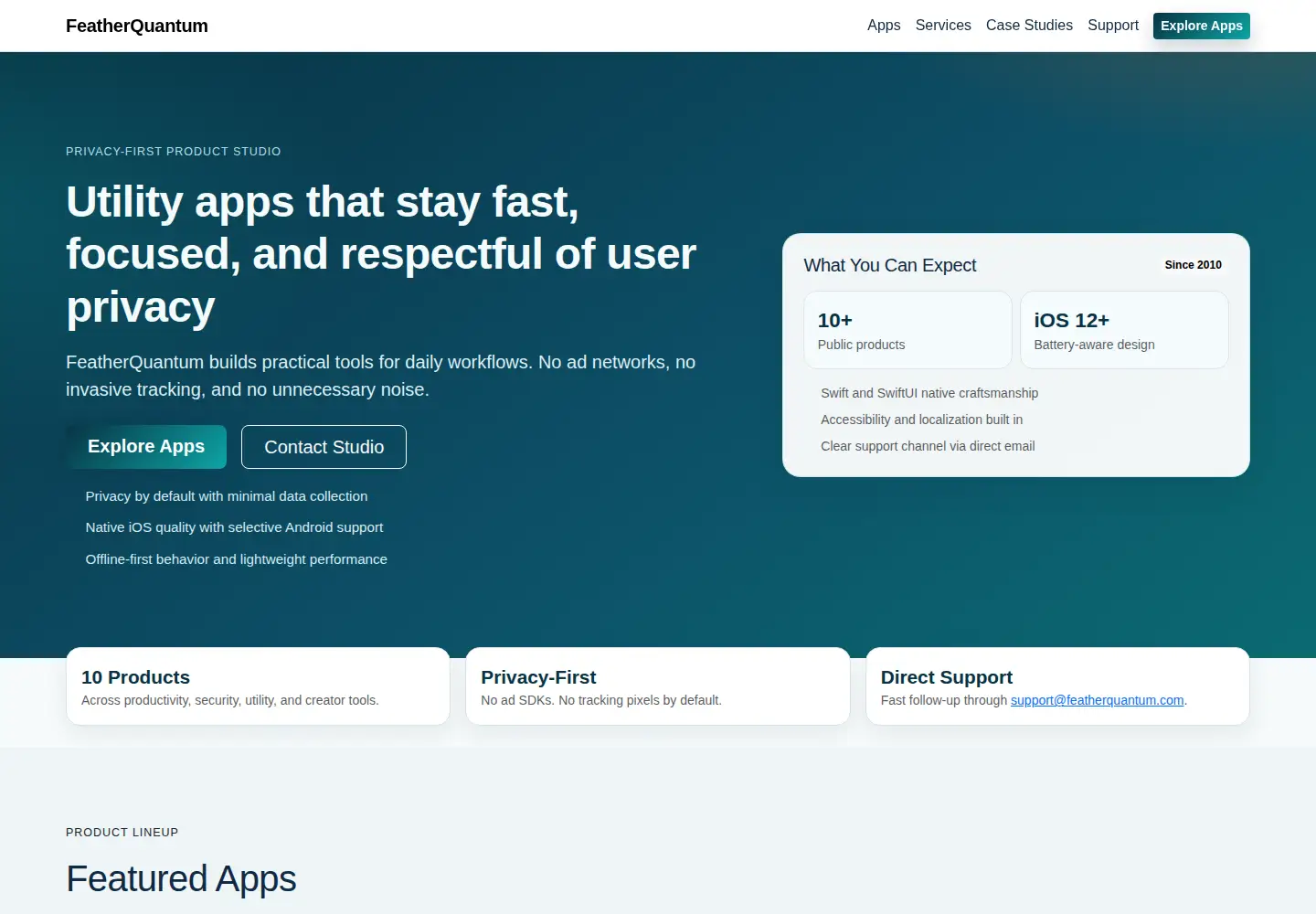
Task: Select the Direct Support card heading
Action: click(947, 677)
